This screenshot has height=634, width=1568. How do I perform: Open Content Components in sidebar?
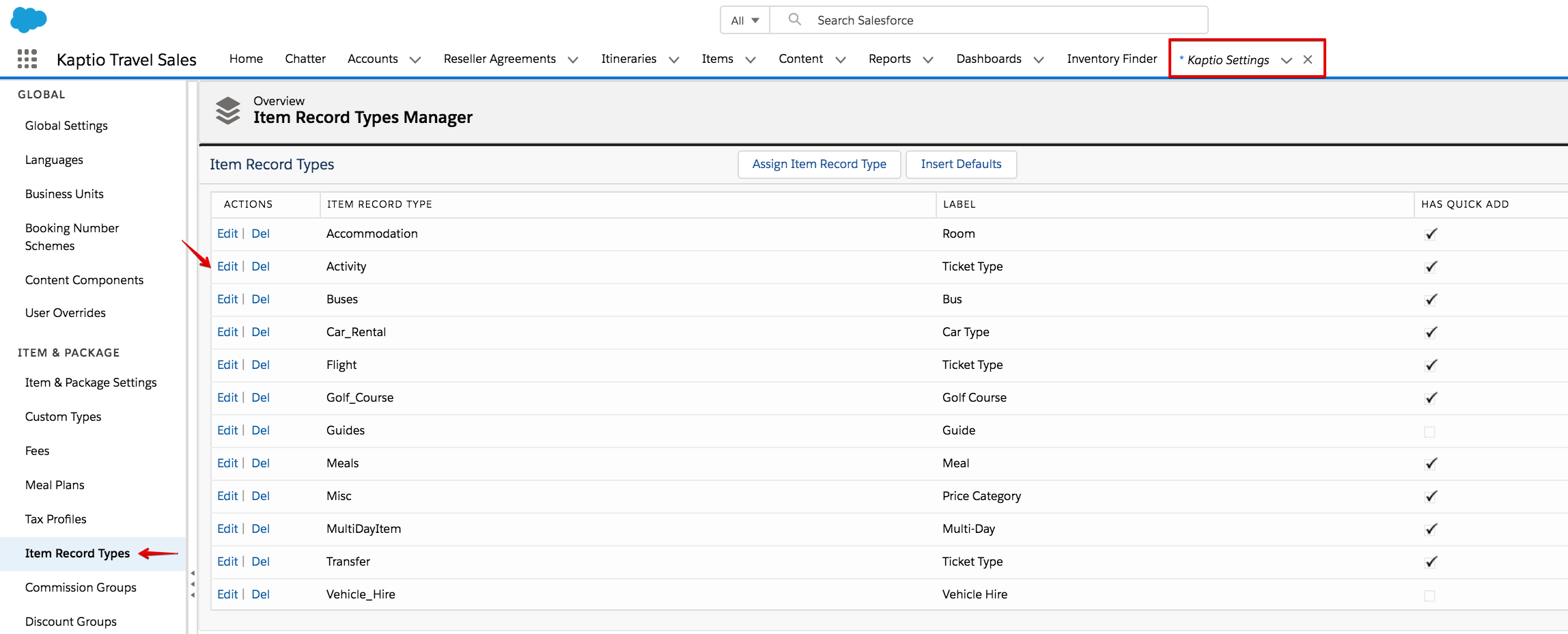pos(84,280)
